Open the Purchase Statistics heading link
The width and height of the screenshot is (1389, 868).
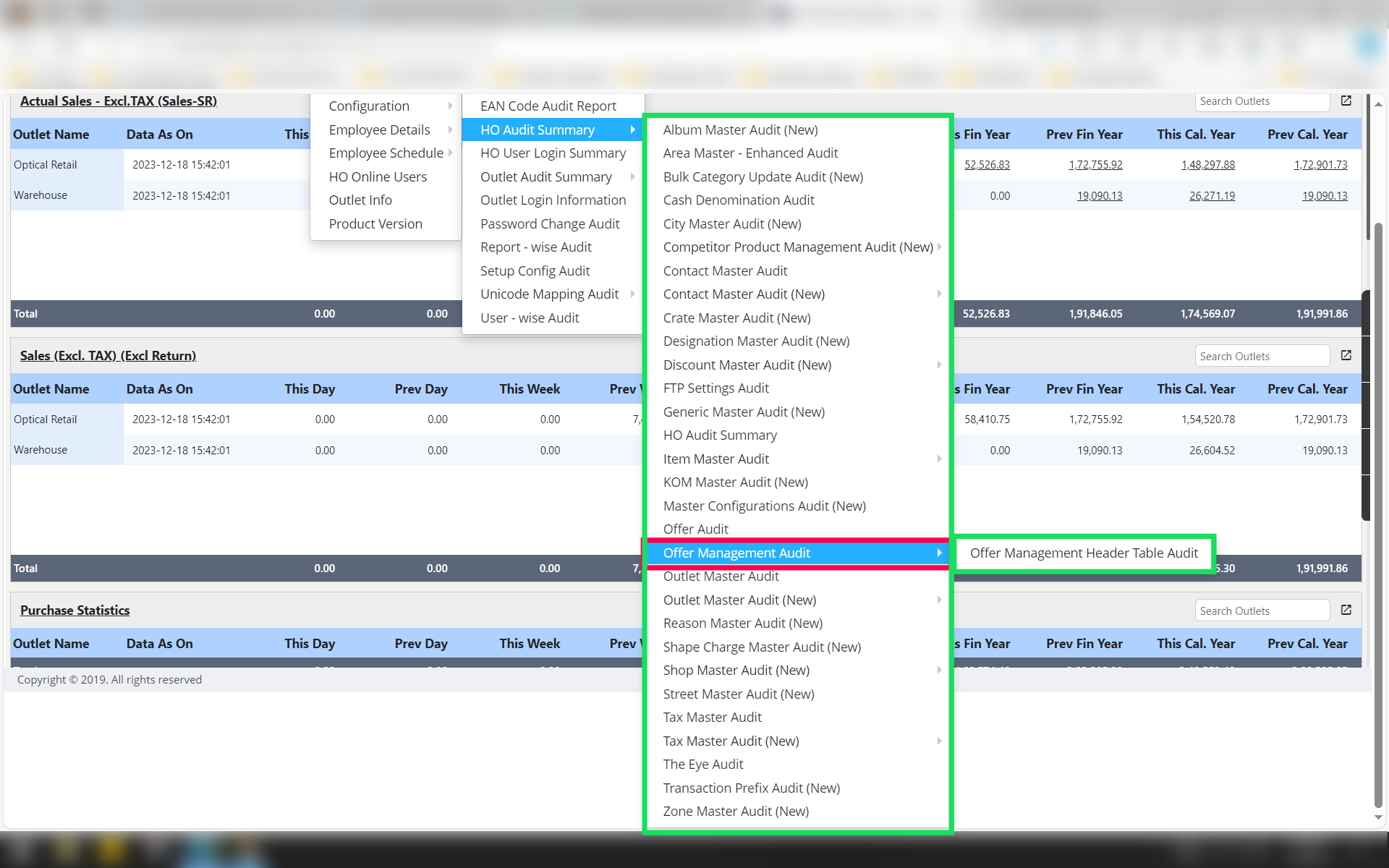tap(75, 610)
